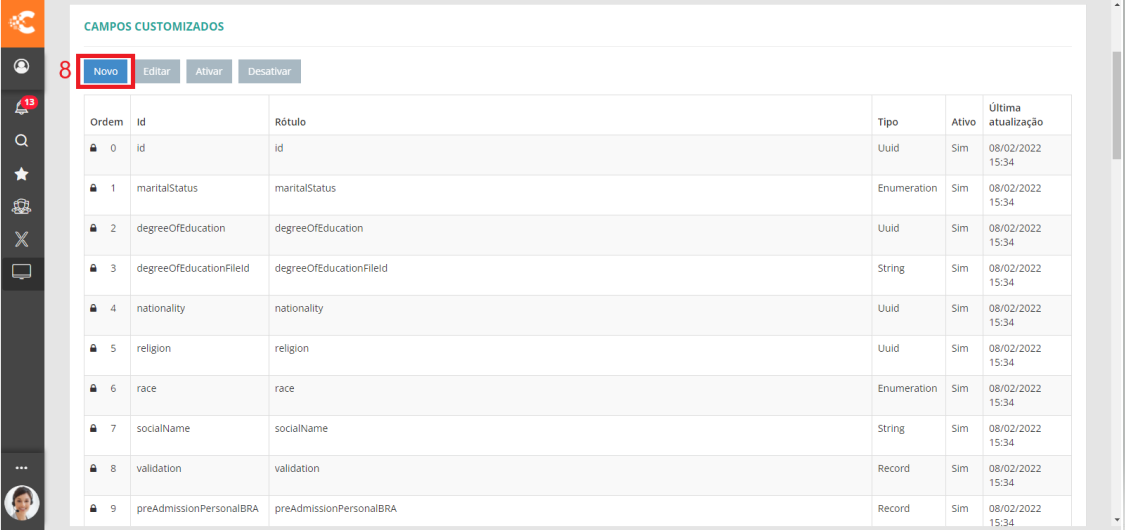This screenshot has height=530, width=1125.
Task: Click lock icon on the nationality row
Action: pyautogui.click(x=94, y=308)
